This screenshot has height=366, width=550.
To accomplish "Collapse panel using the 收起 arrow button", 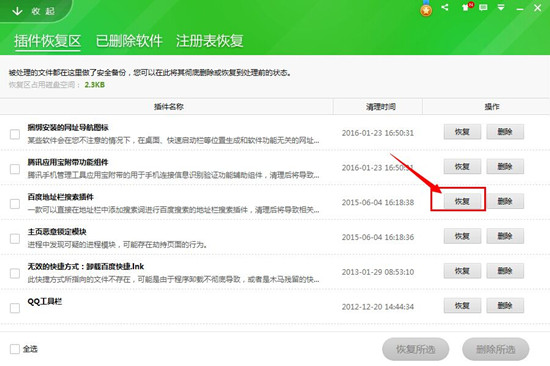I will click(33, 11).
